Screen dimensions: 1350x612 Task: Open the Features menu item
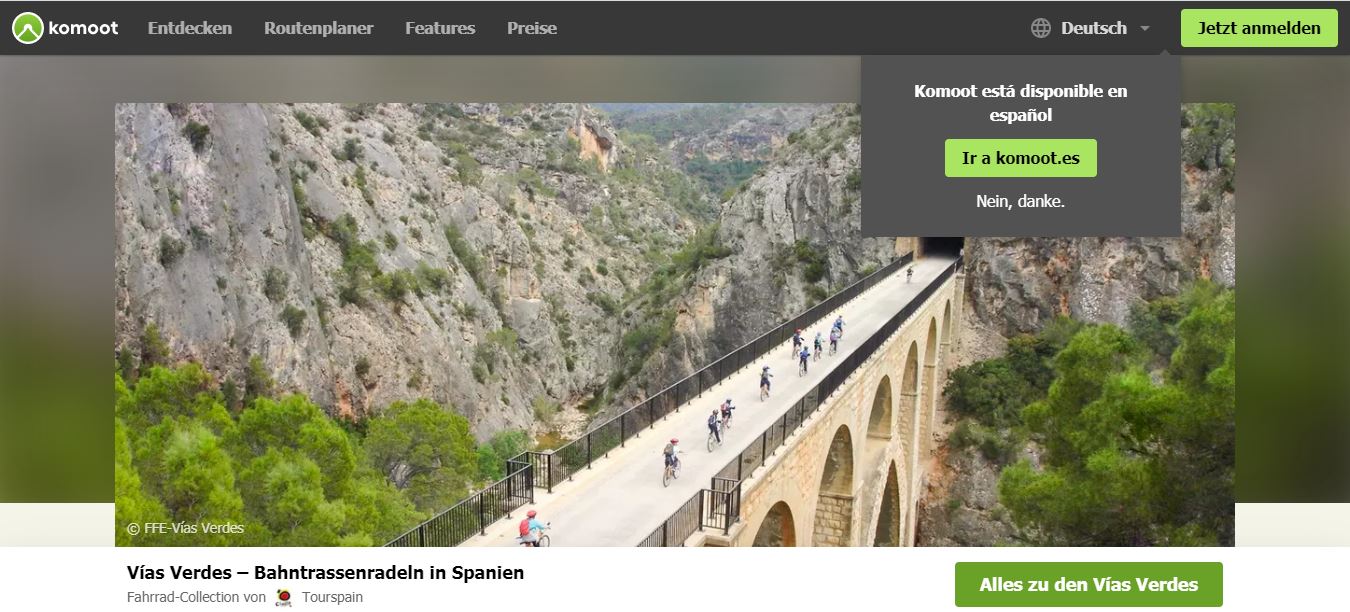440,28
